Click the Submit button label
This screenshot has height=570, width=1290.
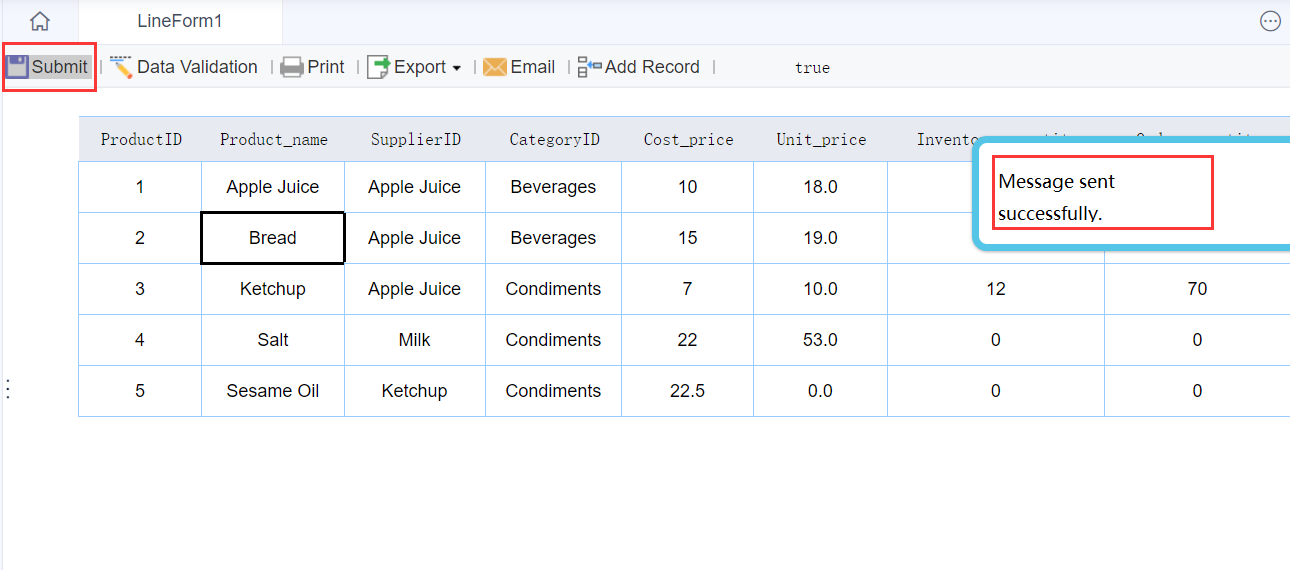coord(59,67)
